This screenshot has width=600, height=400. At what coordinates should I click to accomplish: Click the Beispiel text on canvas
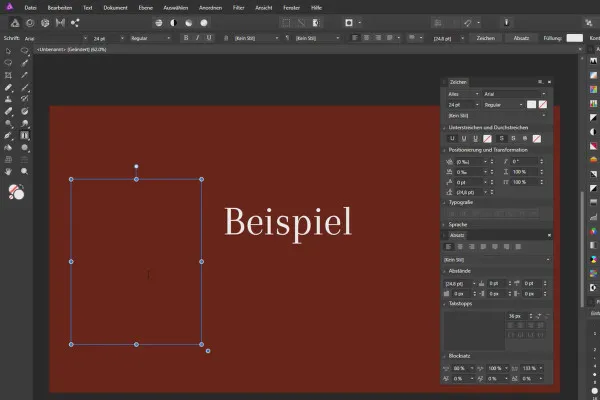tap(288, 223)
